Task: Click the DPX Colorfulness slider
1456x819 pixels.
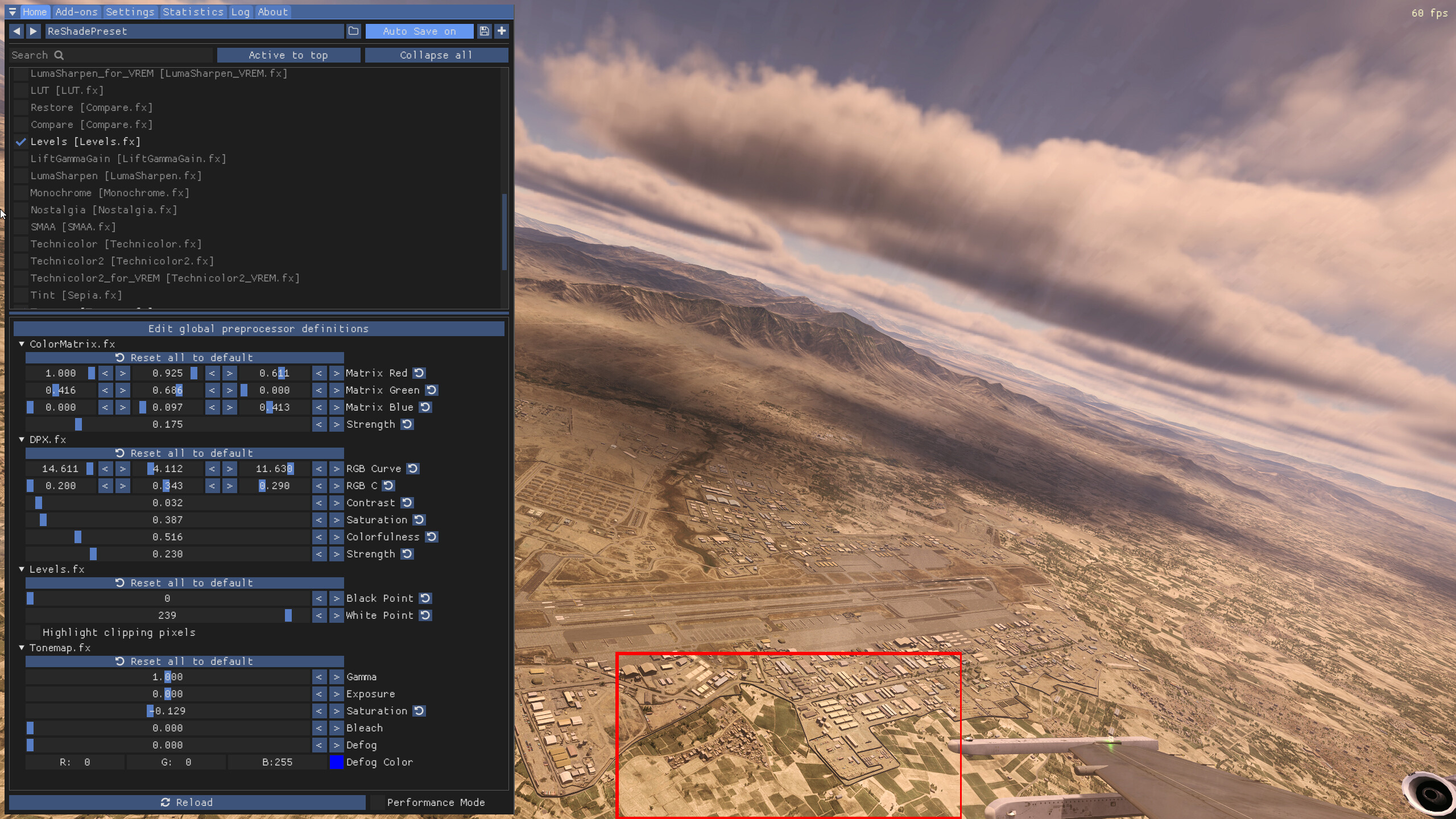Action: pos(168,537)
